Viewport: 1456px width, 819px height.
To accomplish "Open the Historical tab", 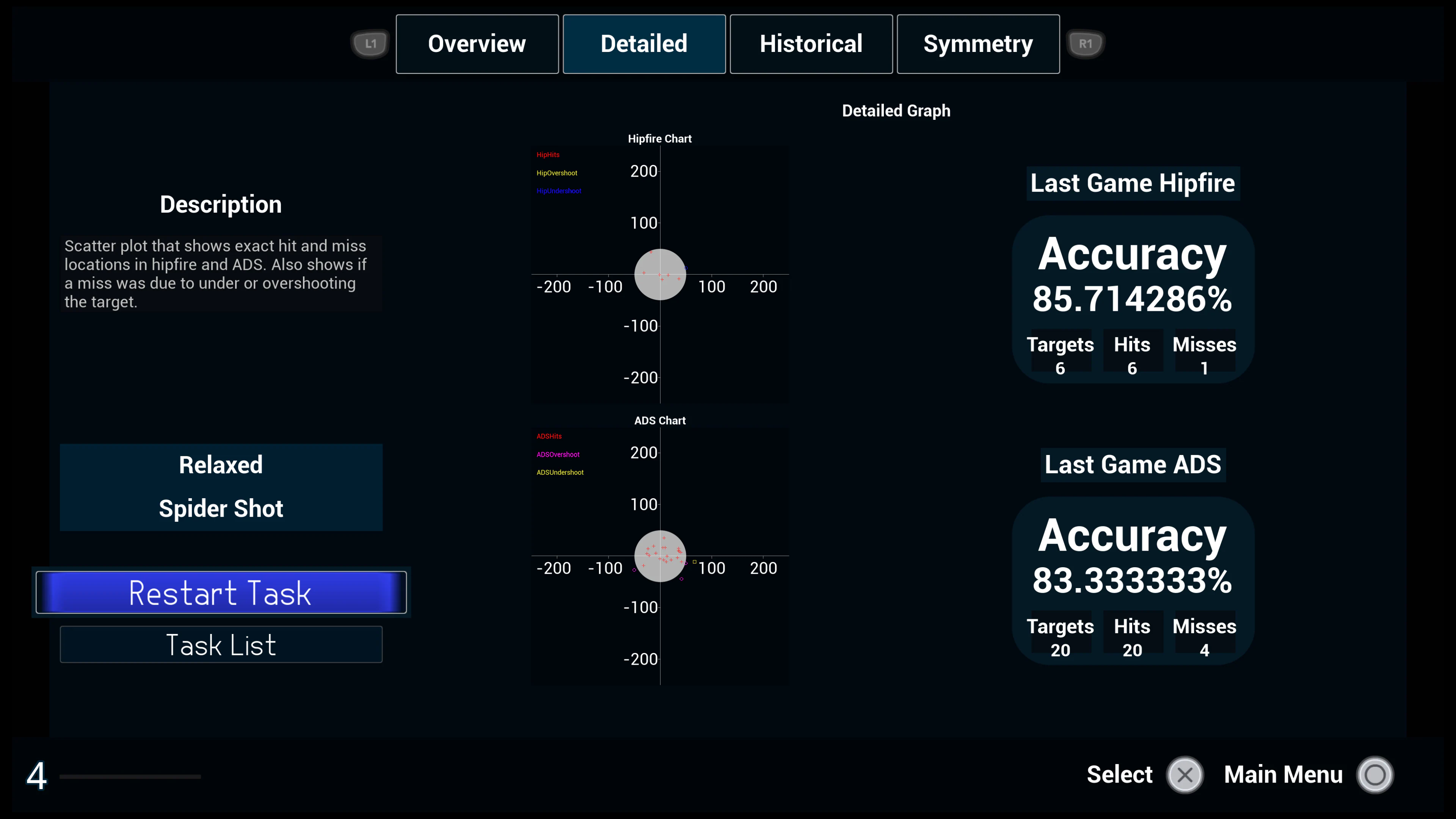I will pyautogui.click(x=811, y=44).
